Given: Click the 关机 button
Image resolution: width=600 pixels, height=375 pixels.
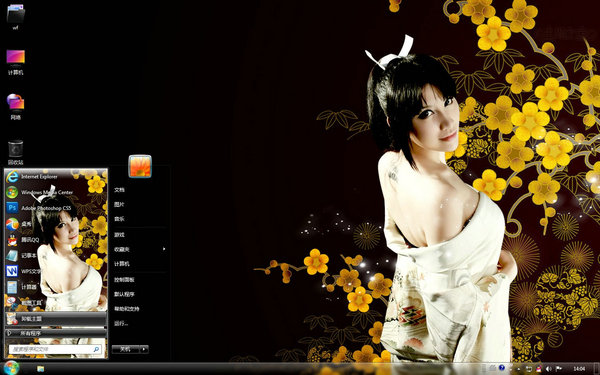Looking at the screenshot, I should 126,349.
